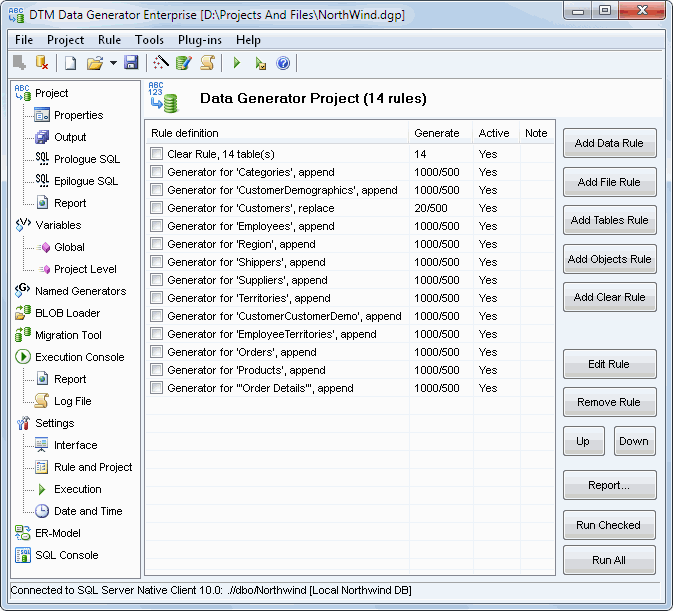Open the Project menu

pos(66,40)
